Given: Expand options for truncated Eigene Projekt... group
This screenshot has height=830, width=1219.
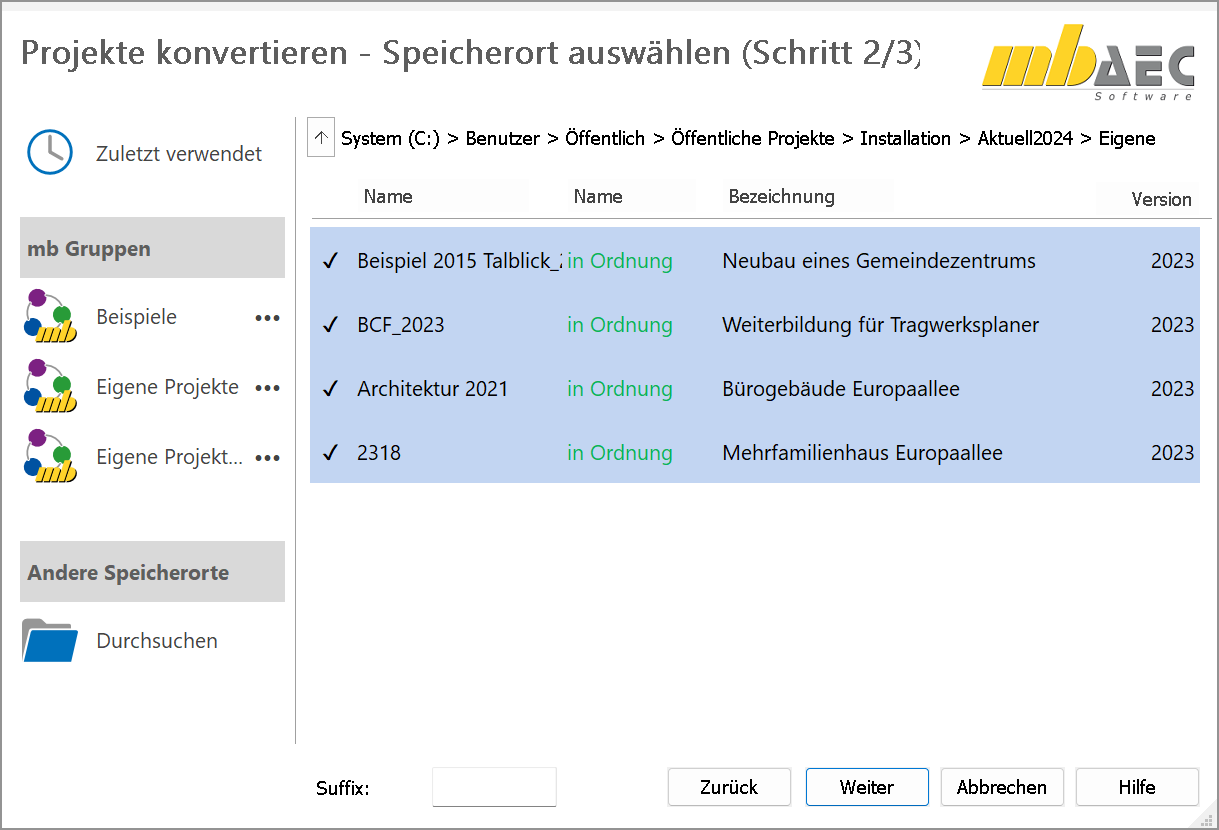Looking at the screenshot, I should (267, 458).
